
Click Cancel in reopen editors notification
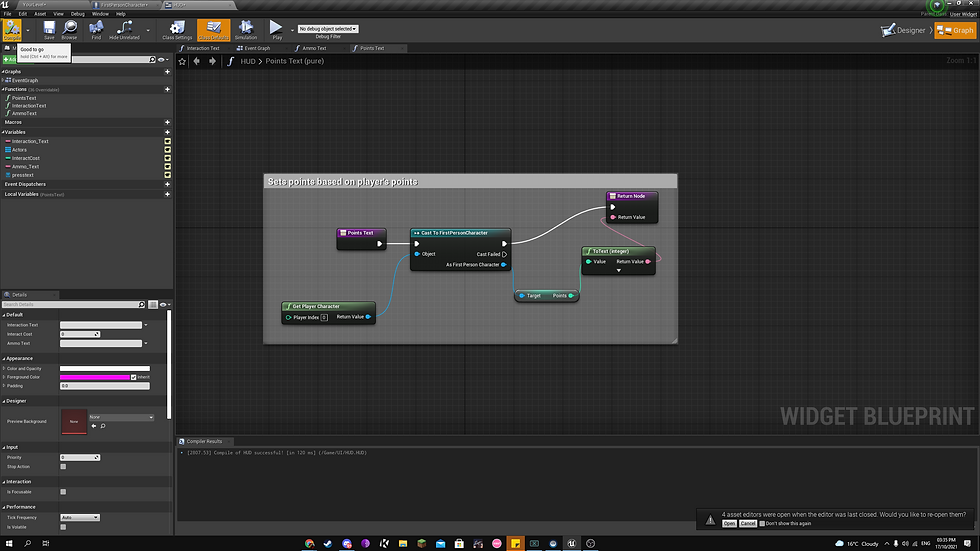point(748,524)
